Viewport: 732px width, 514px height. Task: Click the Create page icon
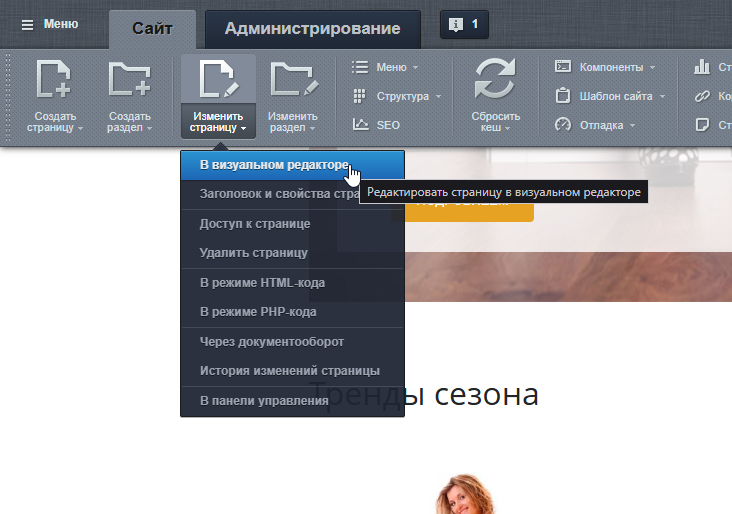coord(53,81)
